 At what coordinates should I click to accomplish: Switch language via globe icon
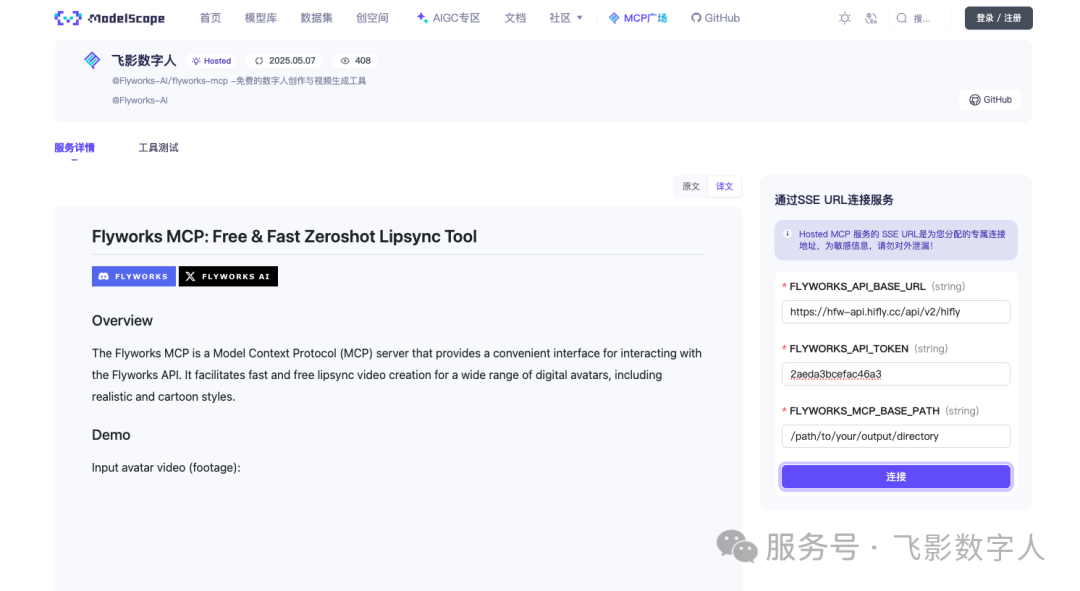(871, 19)
